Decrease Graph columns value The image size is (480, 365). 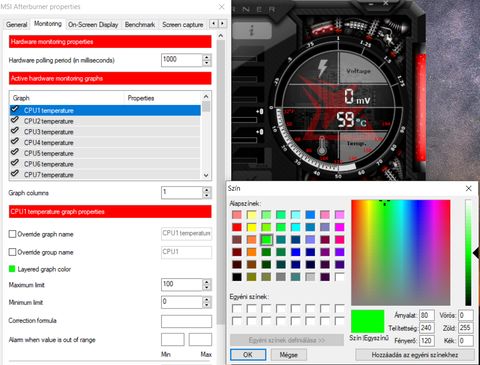(207, 195)
